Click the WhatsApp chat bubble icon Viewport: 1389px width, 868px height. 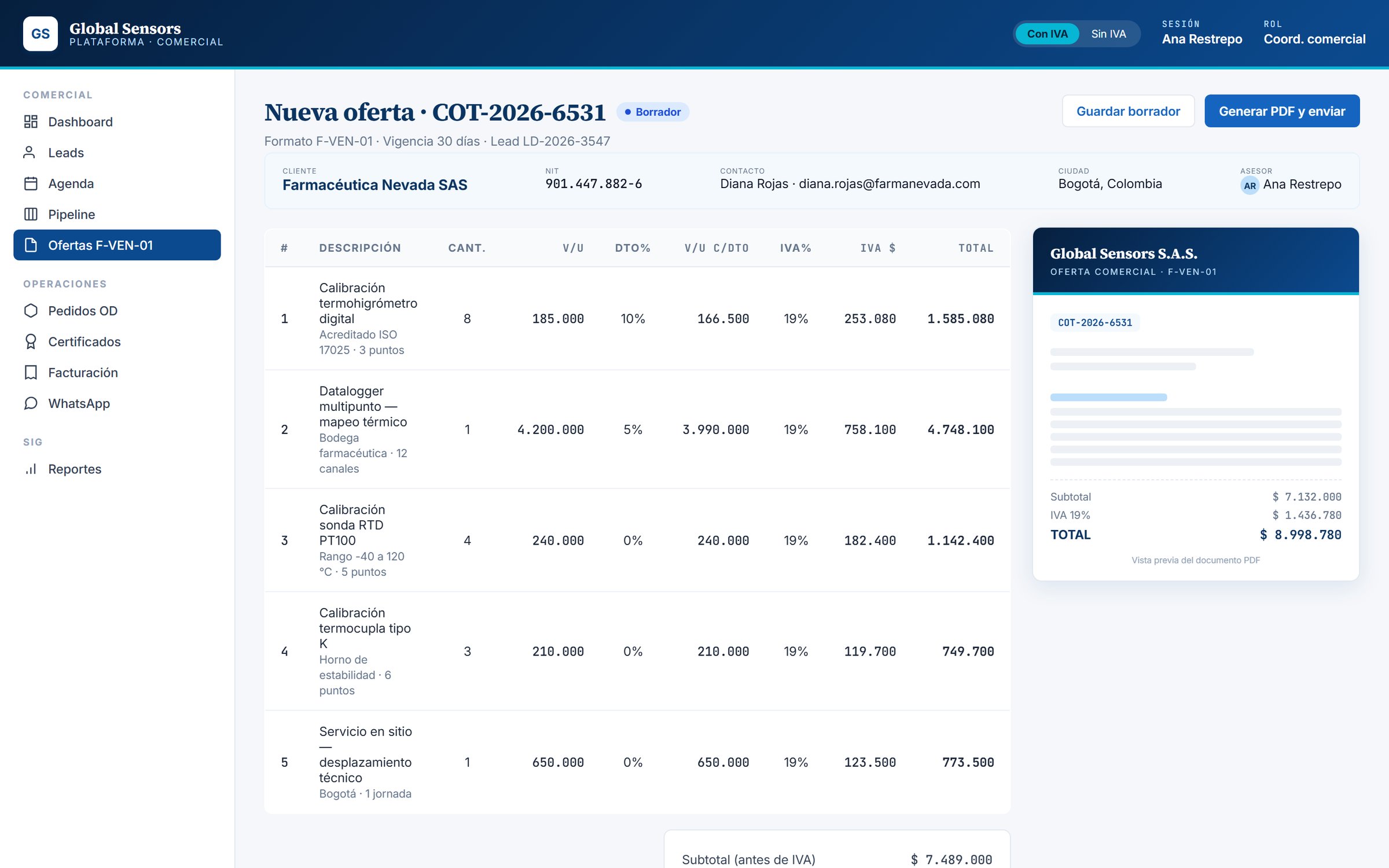point(31,403)
